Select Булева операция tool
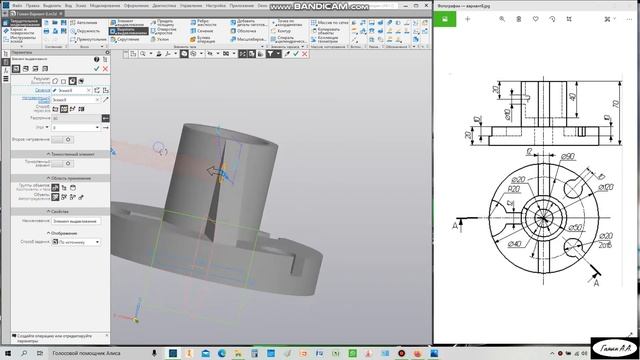Screen dimensions: 640x360 pos(203,40)
